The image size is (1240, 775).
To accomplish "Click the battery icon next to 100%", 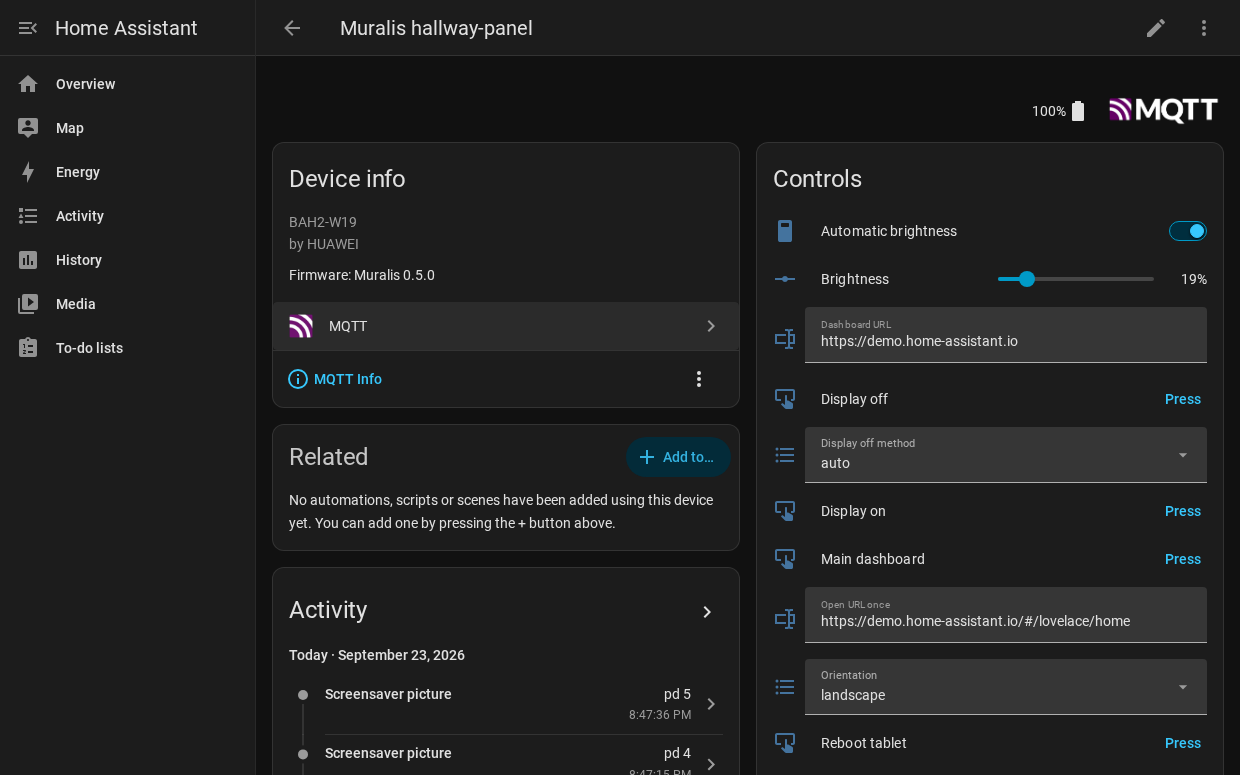I will pyautogui.click(x=1078, y=111).
